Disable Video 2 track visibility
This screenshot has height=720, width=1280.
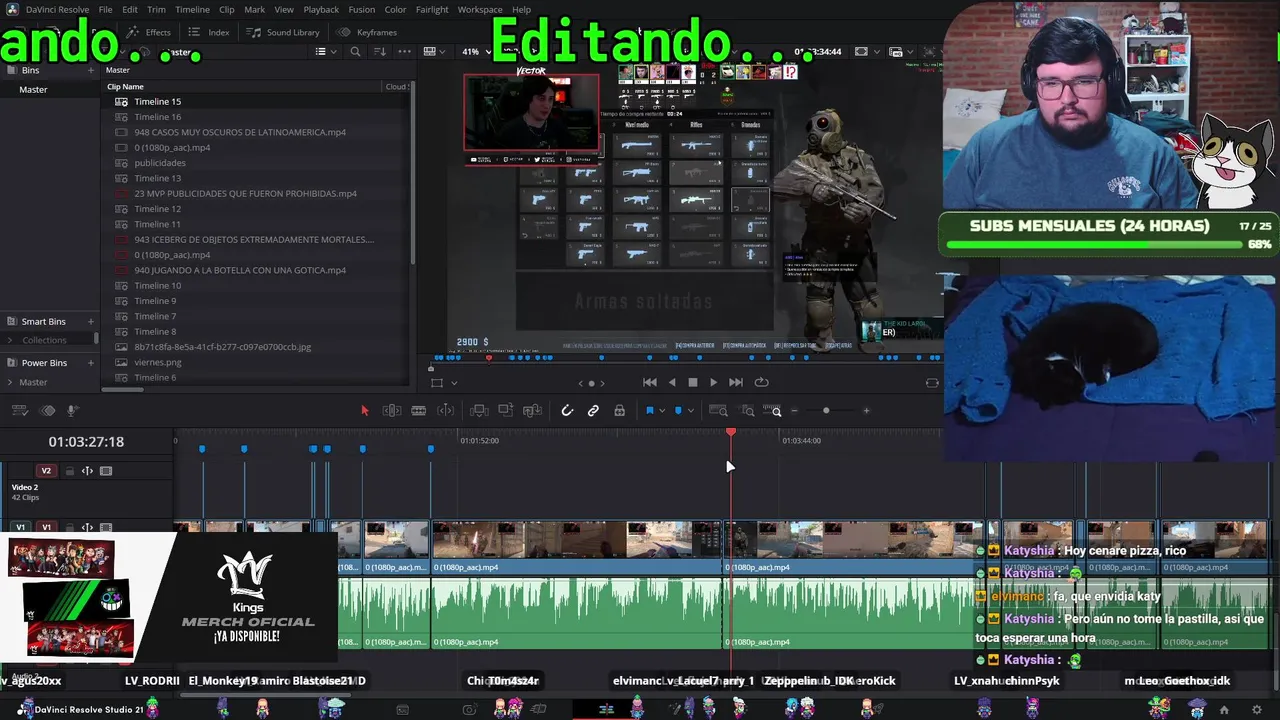click(106, 471)
